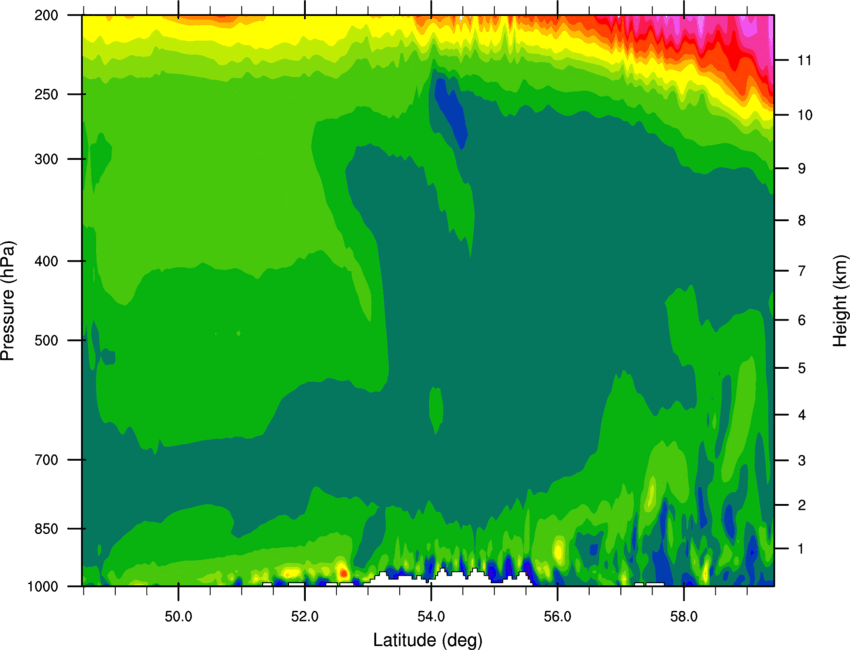Click the 400 pressure tick label
Viewport: 850px width, 650px height.
coord(47,261)
